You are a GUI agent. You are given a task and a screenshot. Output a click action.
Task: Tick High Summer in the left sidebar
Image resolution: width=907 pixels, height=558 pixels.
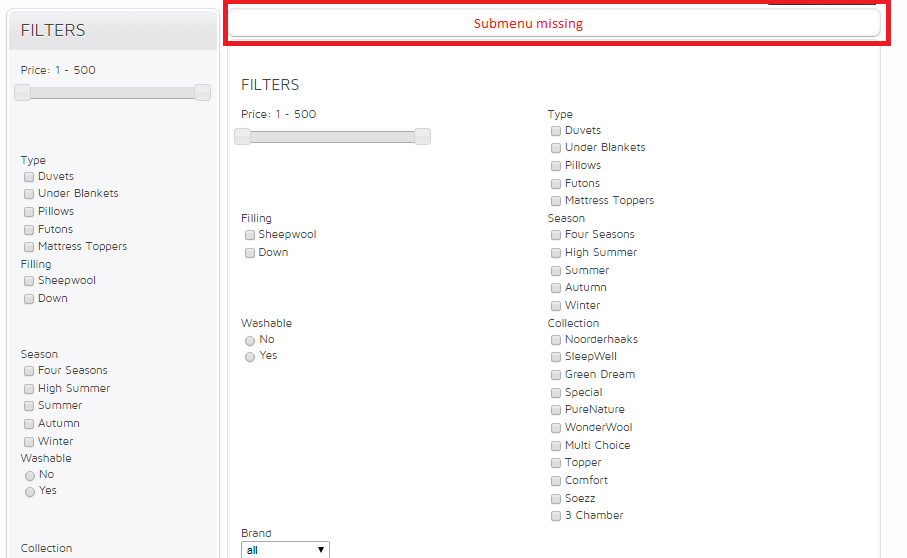(29, 389)
